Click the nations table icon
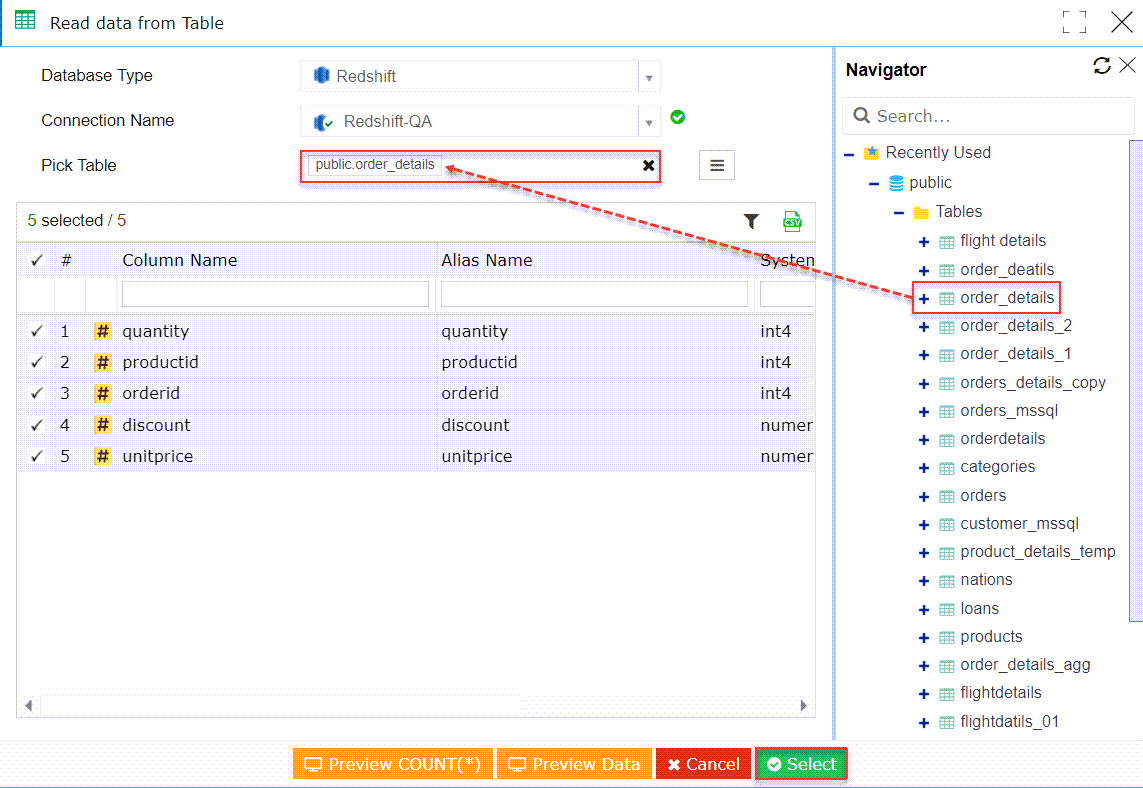 point(946,581)
